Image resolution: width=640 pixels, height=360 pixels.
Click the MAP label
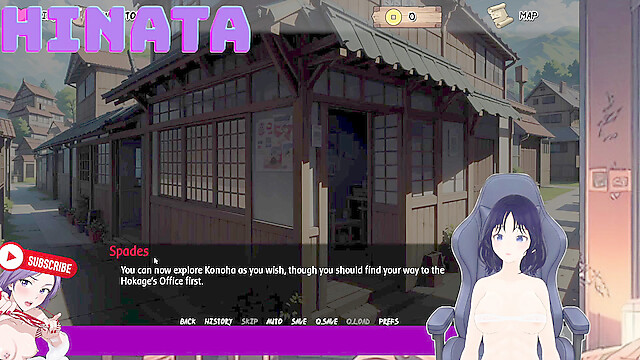(x=529, y=16)
